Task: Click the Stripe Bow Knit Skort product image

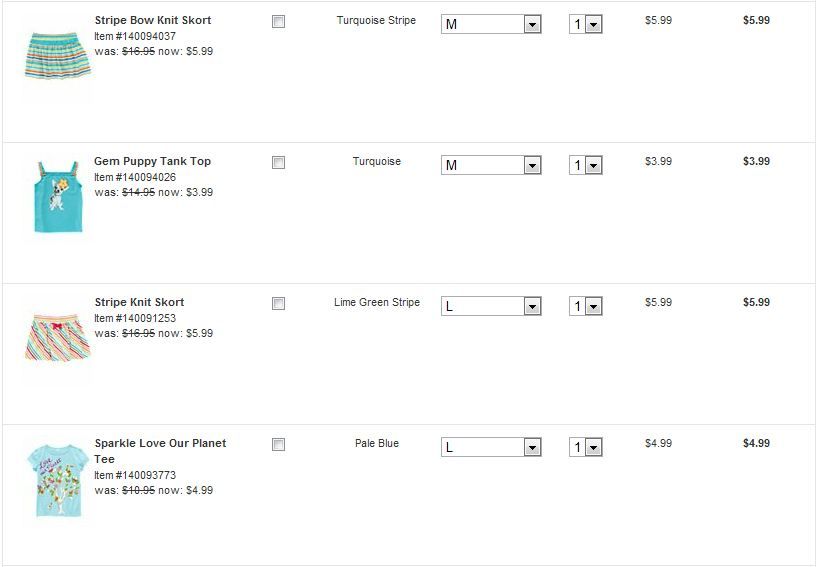Action: (x=57, y=56)
